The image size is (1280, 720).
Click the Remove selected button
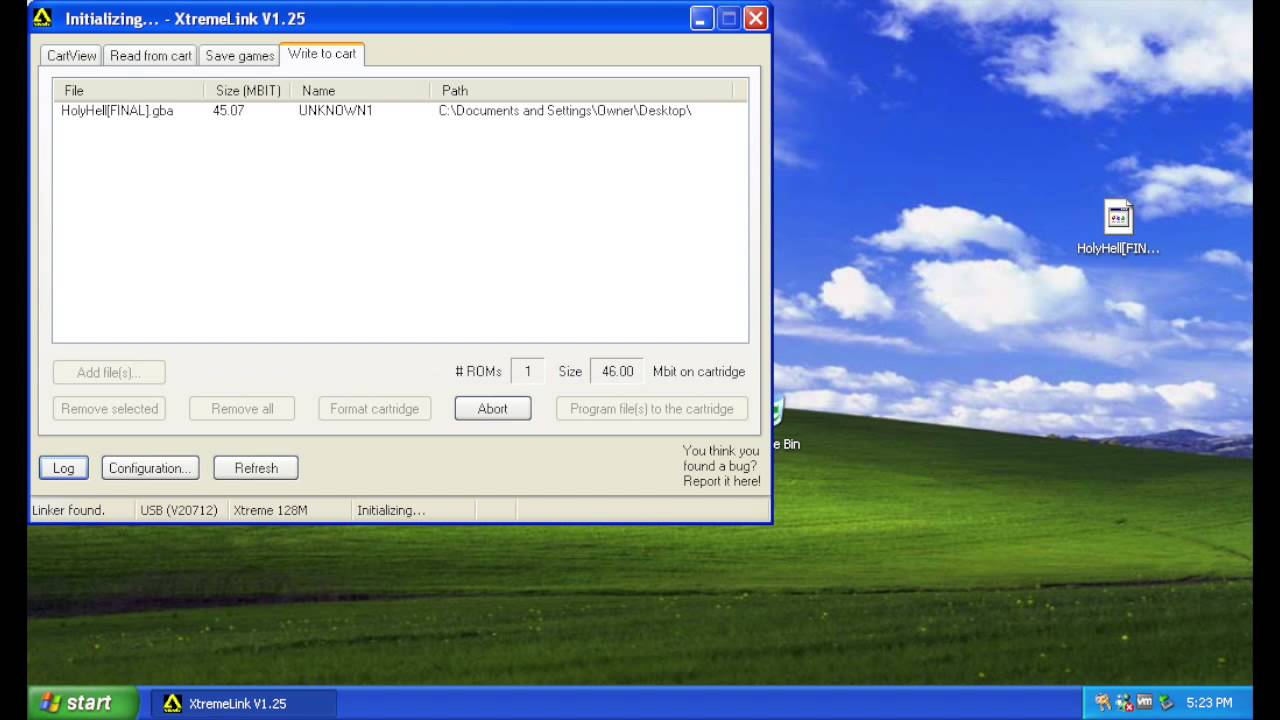coord(109,408)
